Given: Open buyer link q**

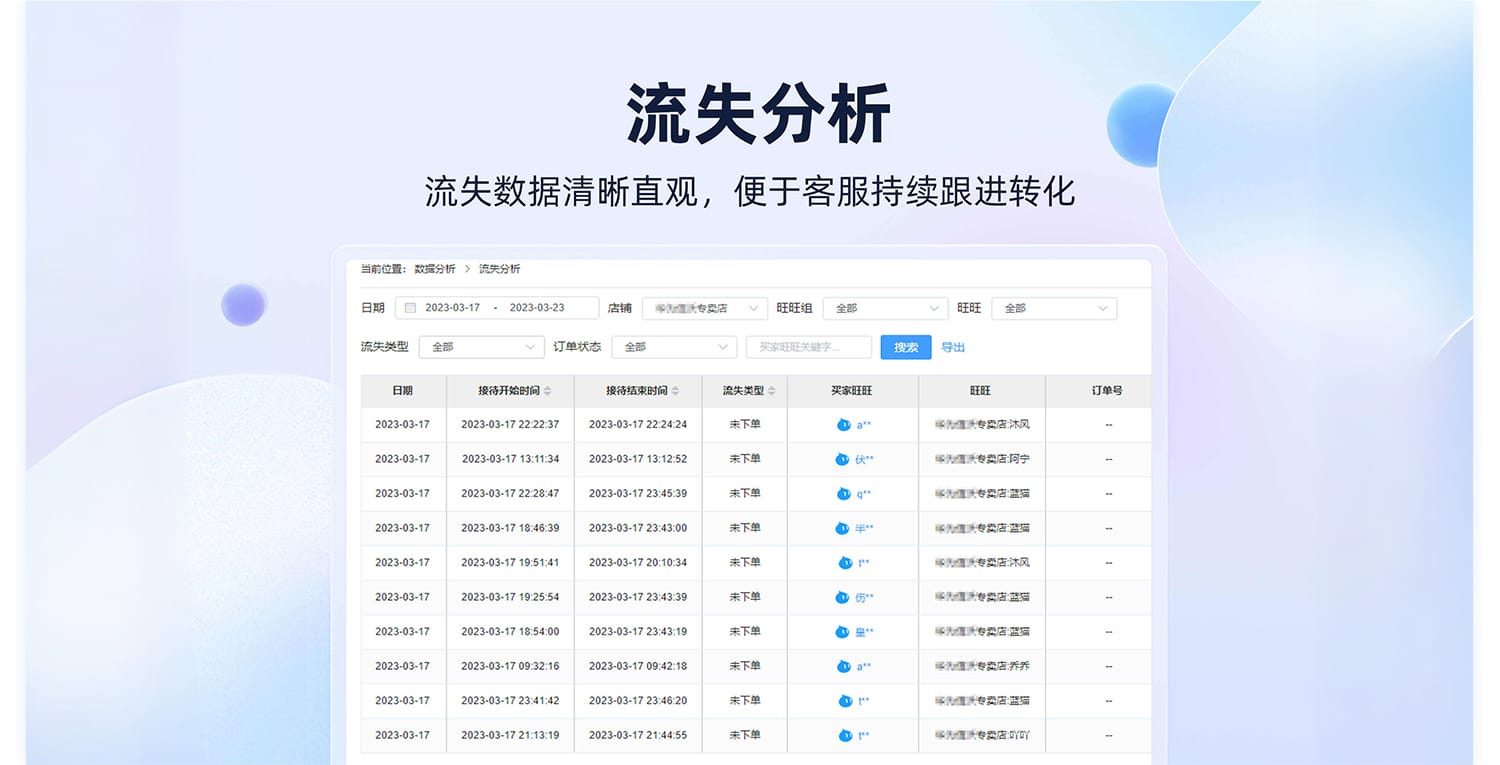Looking at the screenshot, I should [864, 494].
